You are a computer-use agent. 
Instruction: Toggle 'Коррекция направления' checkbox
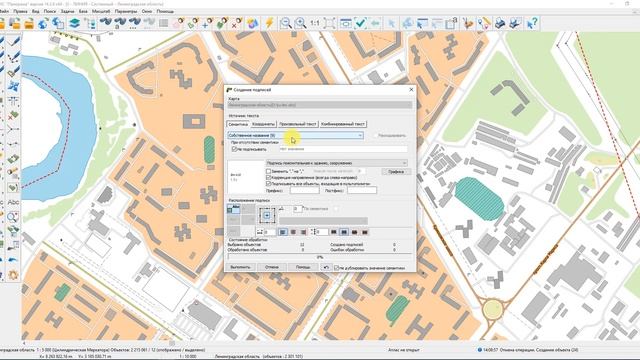(268, 178)
